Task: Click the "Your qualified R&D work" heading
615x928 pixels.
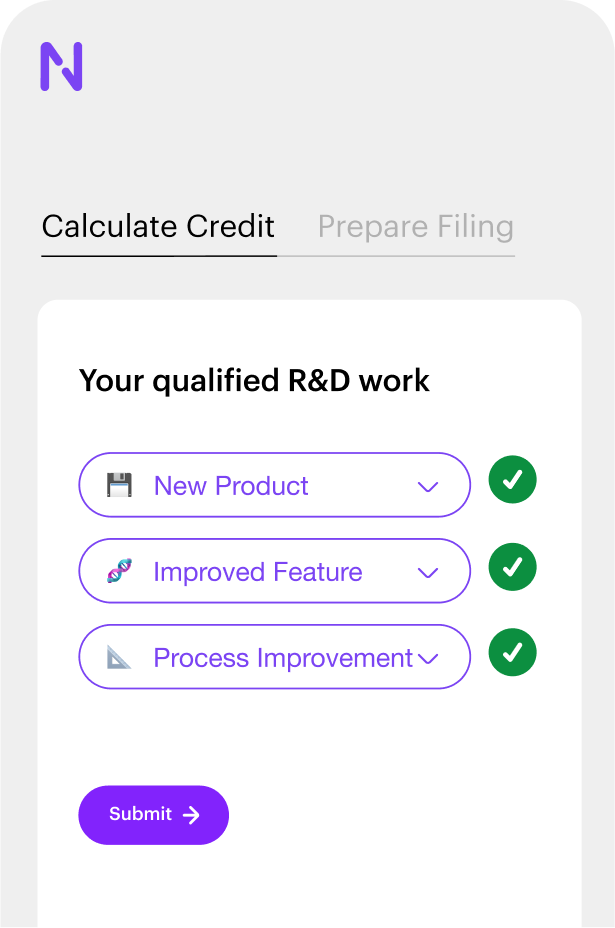Action: (254, 381)
